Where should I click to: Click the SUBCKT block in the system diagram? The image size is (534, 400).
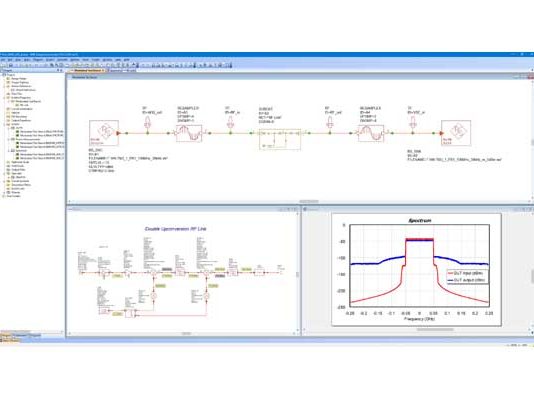click(x=280, y=139)
